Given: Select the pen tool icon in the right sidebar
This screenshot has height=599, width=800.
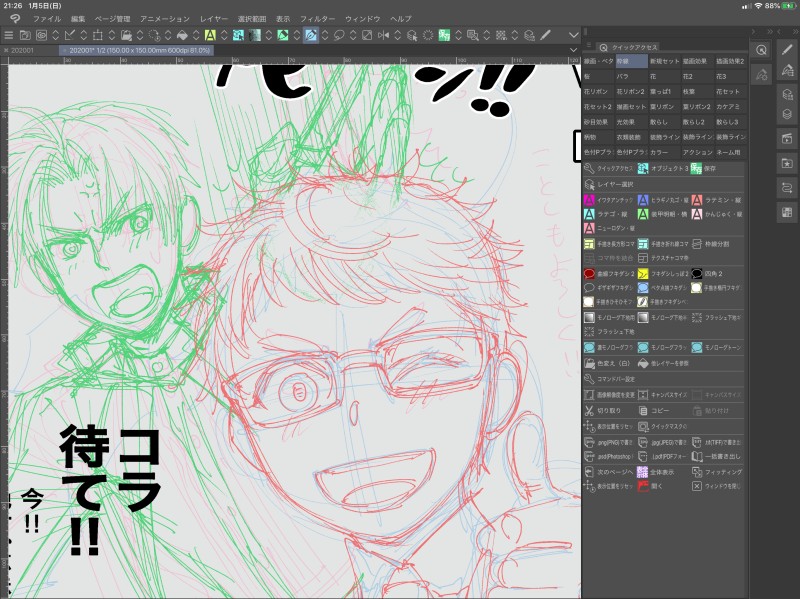Looking at the screenshot, I should (x=787, y=49).
